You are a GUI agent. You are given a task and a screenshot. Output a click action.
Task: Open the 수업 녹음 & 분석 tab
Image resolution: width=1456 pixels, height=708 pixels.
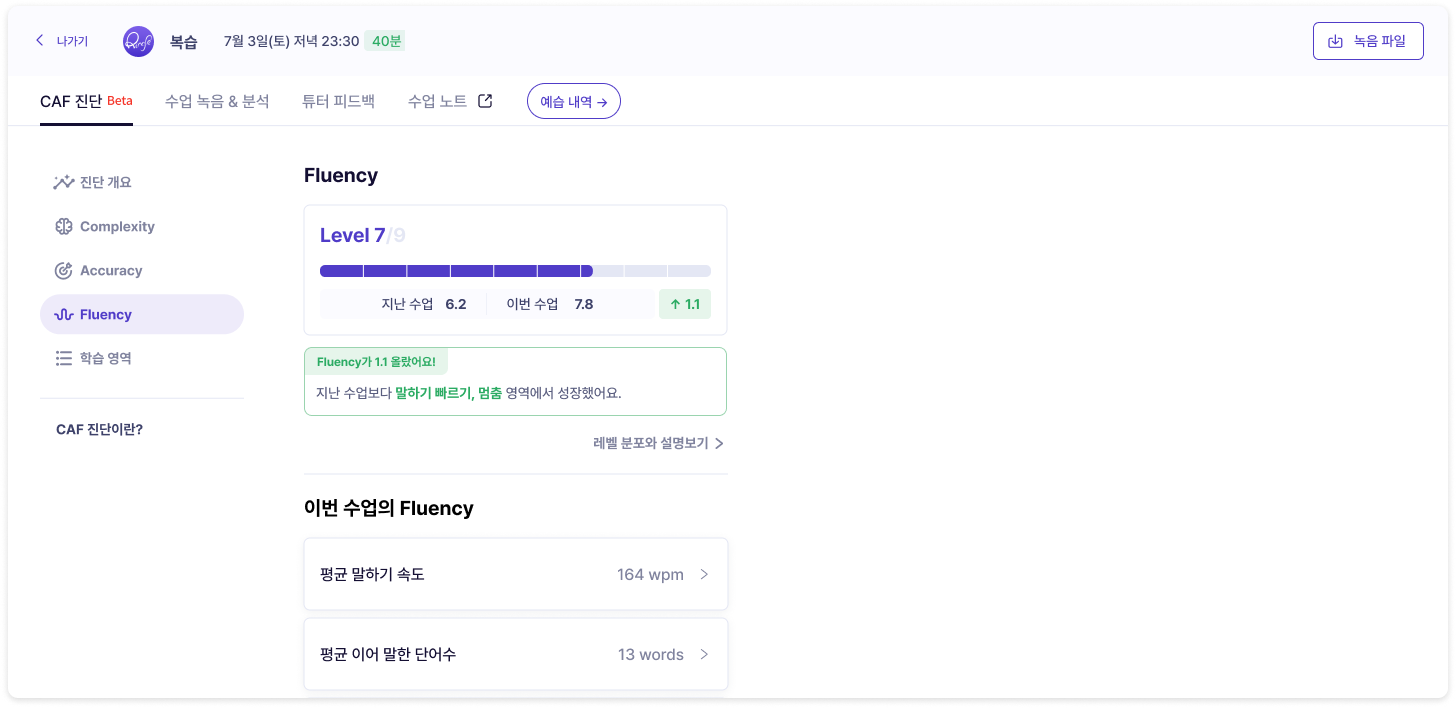pyautogui.click(x=217, y=101)
